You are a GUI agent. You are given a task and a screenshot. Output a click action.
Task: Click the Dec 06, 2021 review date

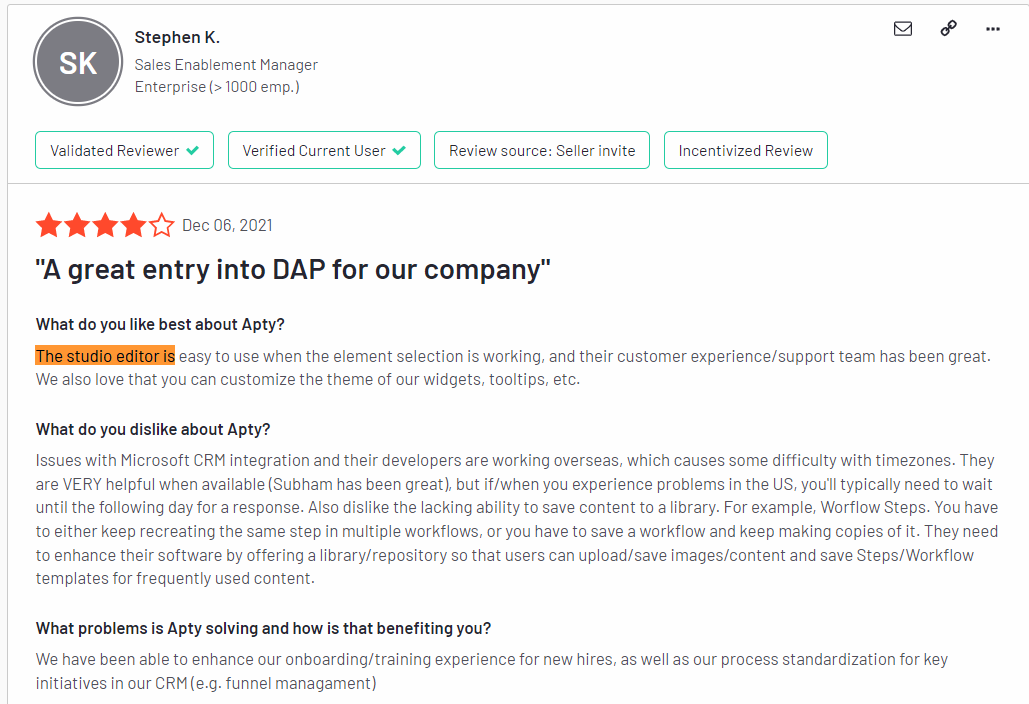tap(227, 225)
